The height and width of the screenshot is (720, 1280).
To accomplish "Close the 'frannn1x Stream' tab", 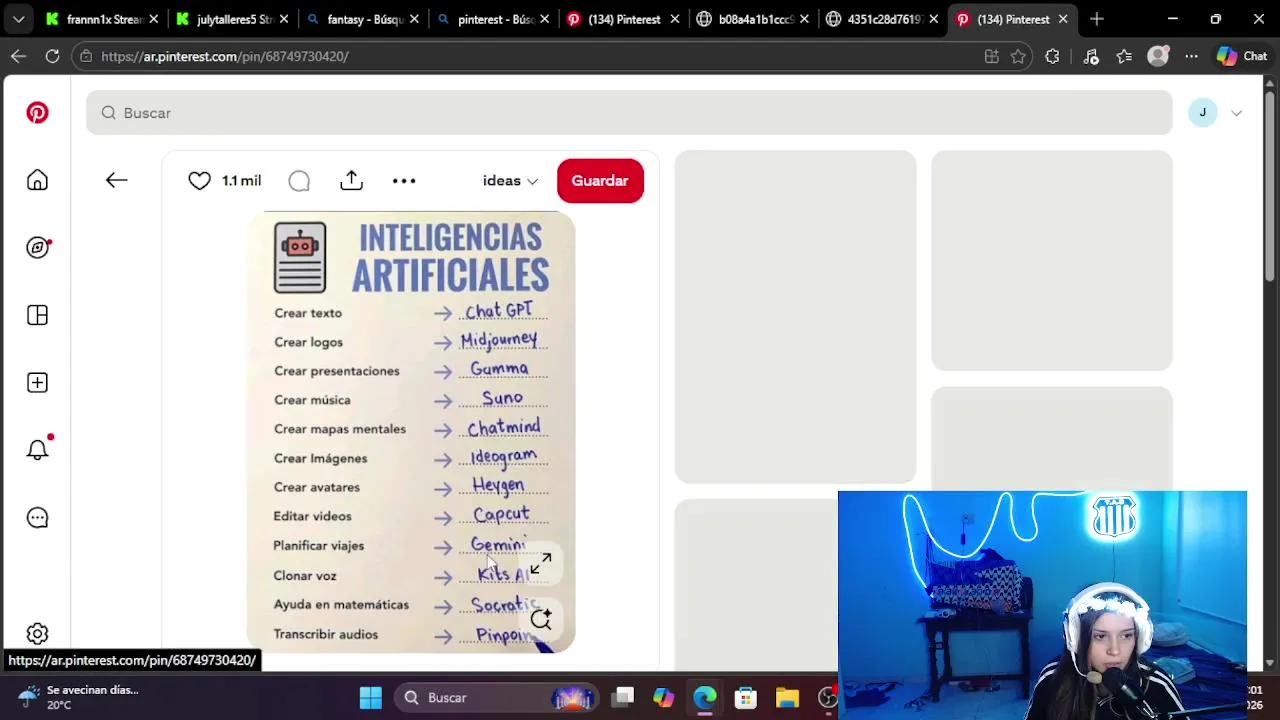I will click(154, 19).
